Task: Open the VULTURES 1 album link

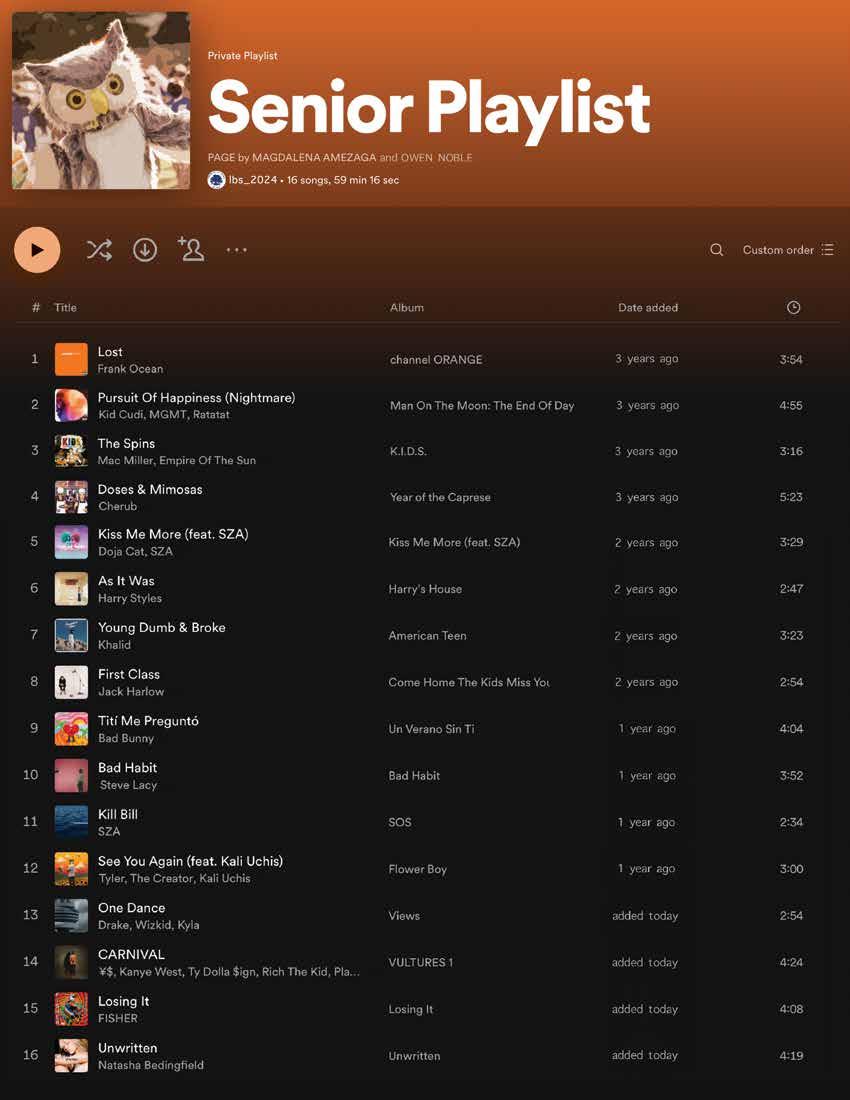Action: (x=421, y=962)
